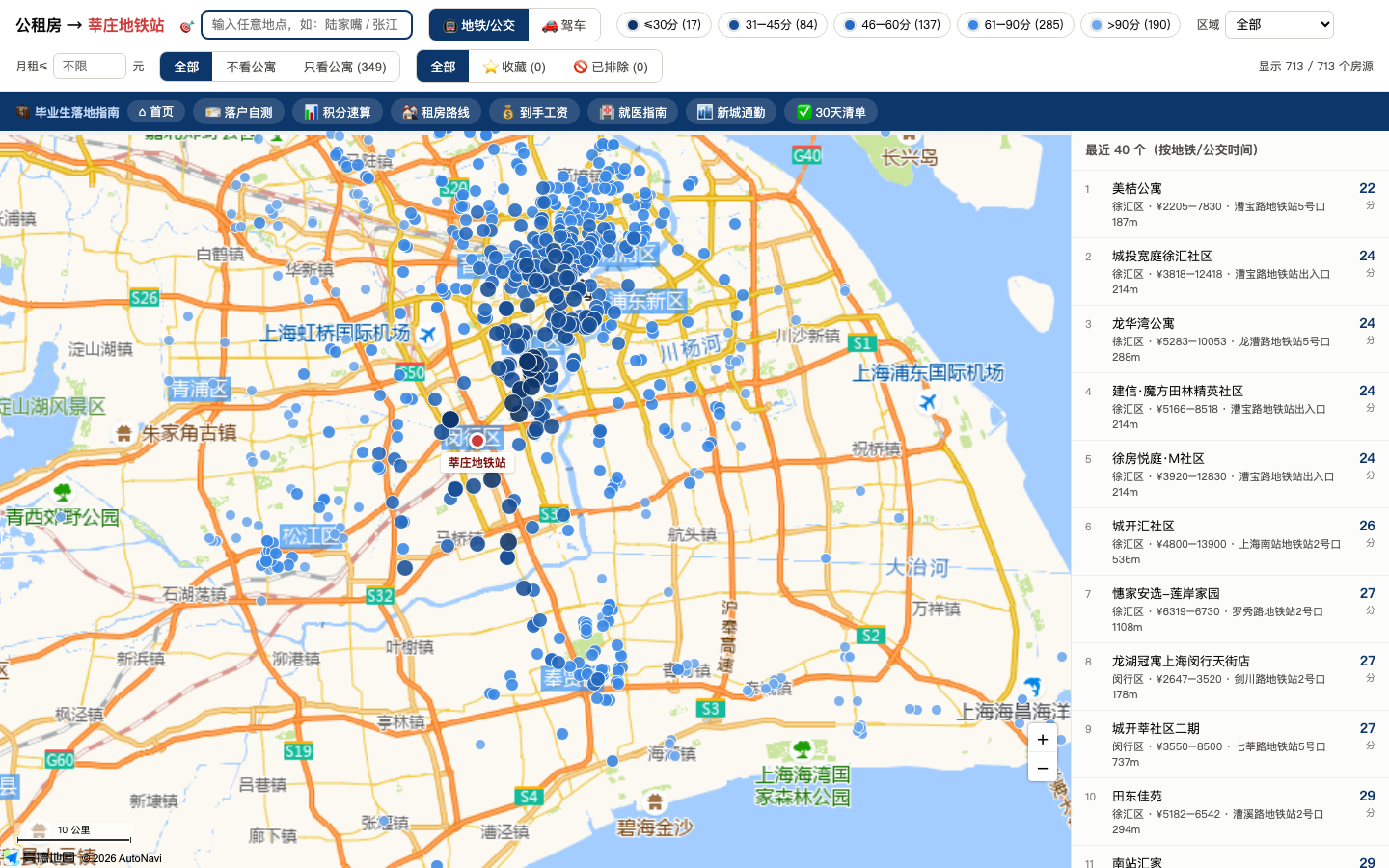This screenshot has height=868, width=1389.
Task: Open 毕业生落地指南 site title link
Action: click(x=68, y=112)
